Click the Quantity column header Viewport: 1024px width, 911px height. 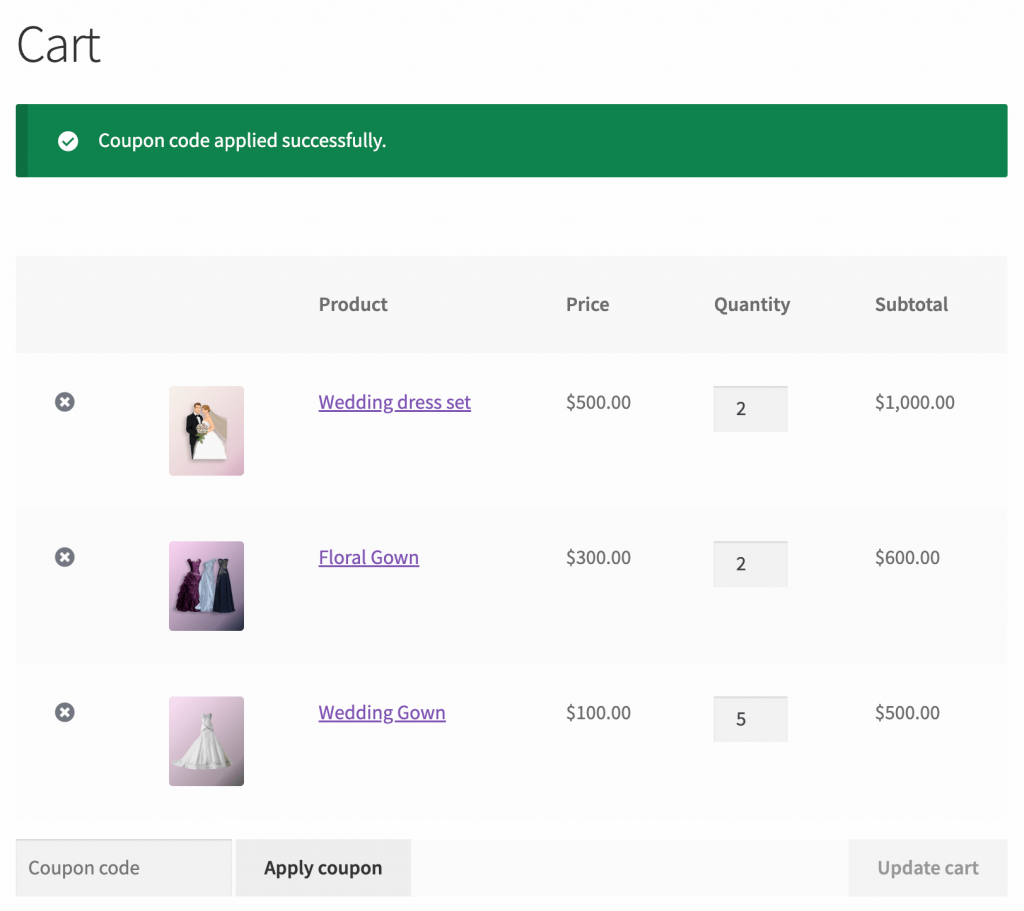(752, 305)
